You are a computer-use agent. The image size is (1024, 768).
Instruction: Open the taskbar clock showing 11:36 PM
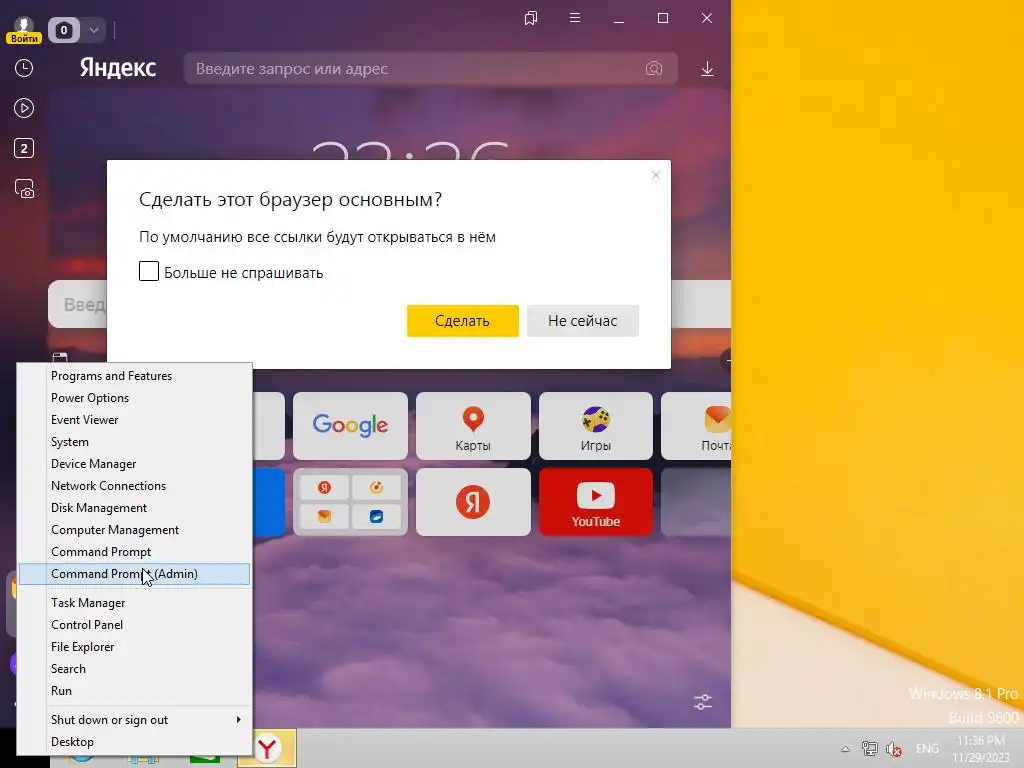click(x=981, y=749)
